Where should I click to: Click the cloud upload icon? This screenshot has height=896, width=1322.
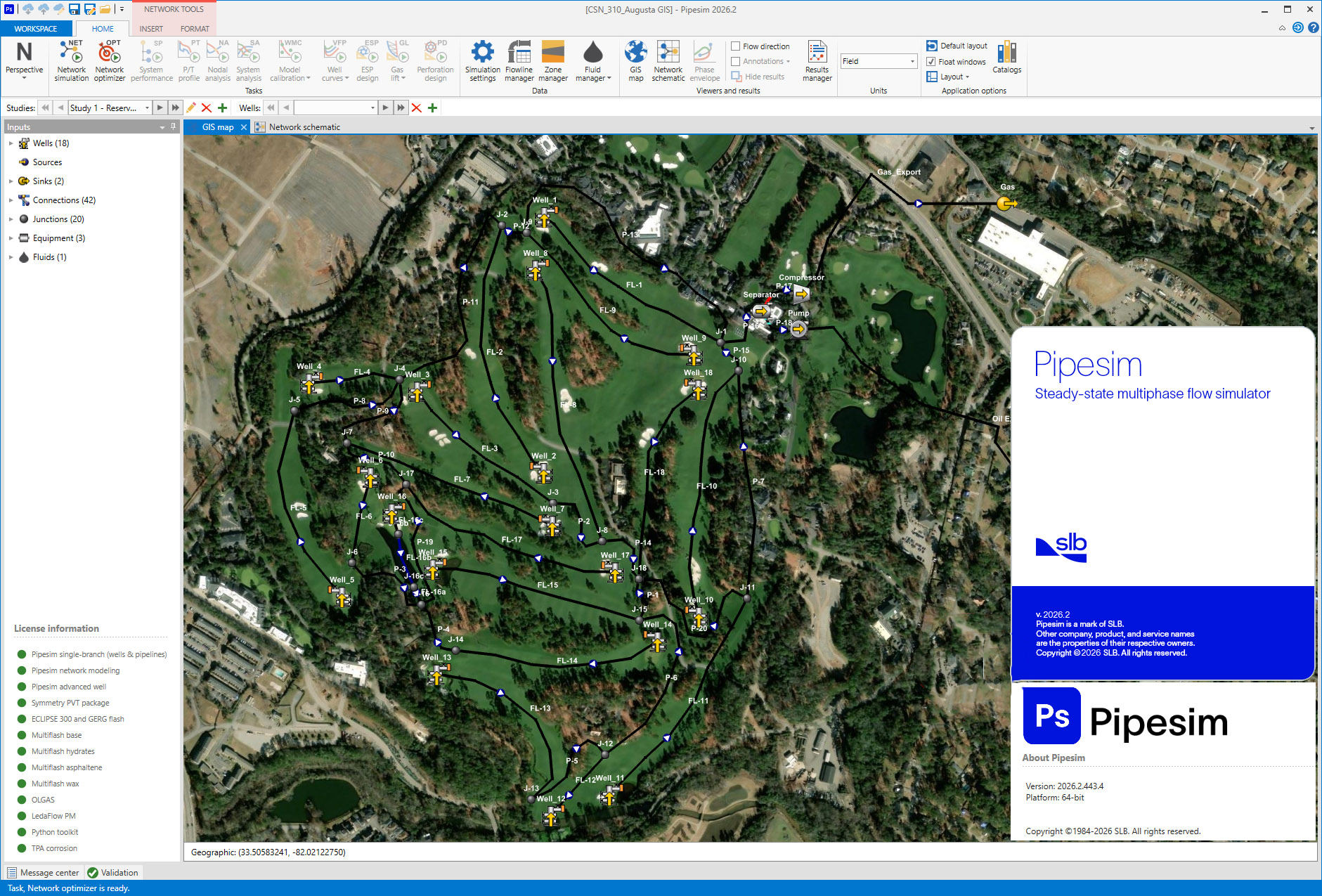(43, 9)
